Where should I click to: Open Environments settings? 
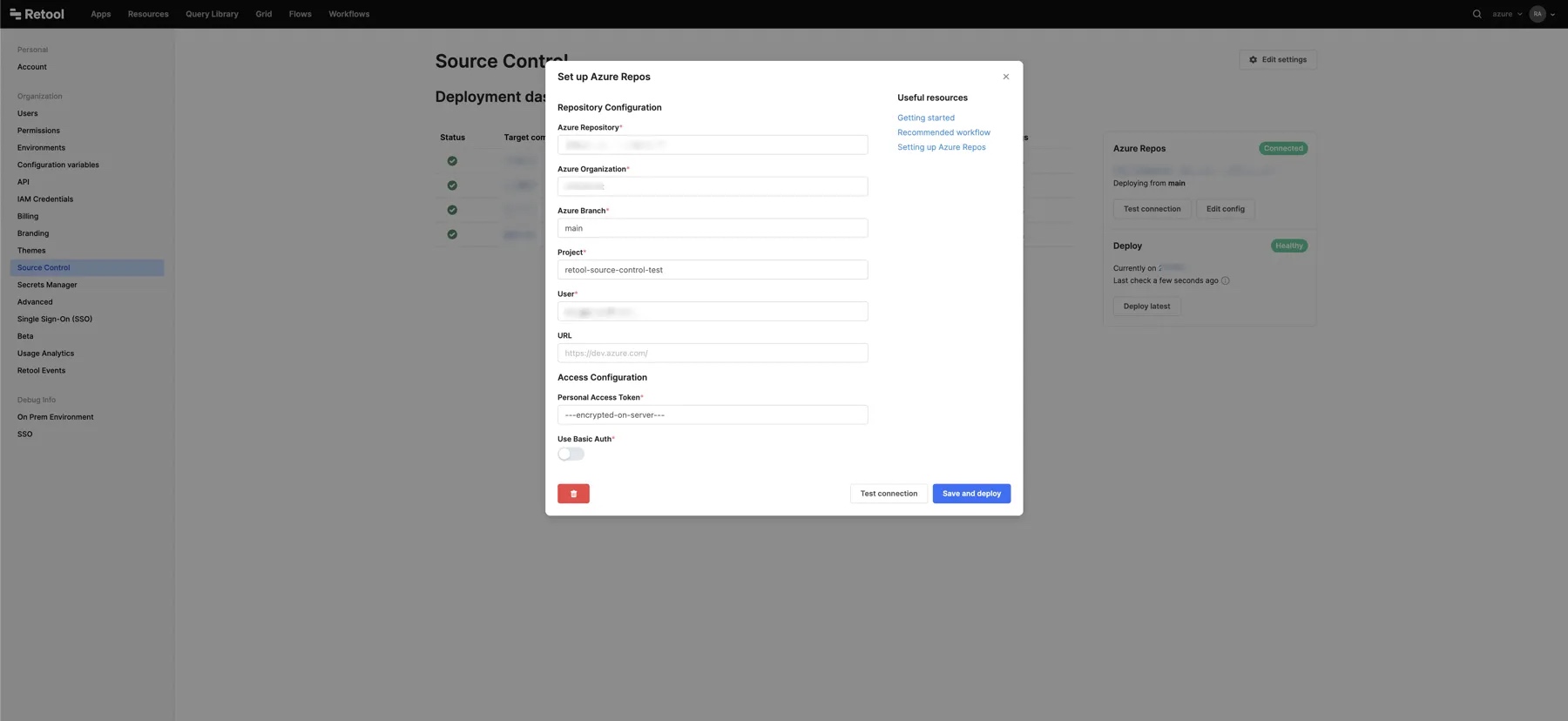click(41, 148)
